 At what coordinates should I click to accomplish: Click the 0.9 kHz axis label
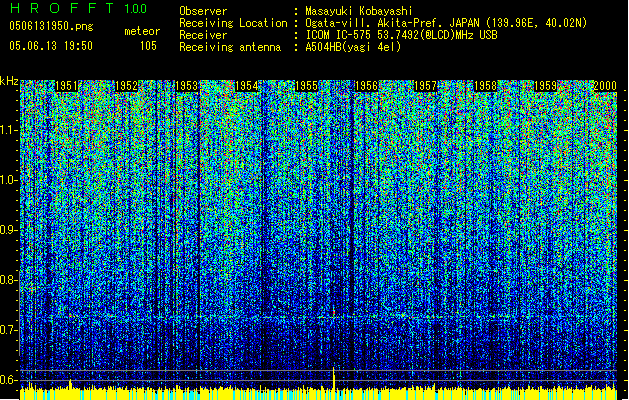click(x=8, y=230)
